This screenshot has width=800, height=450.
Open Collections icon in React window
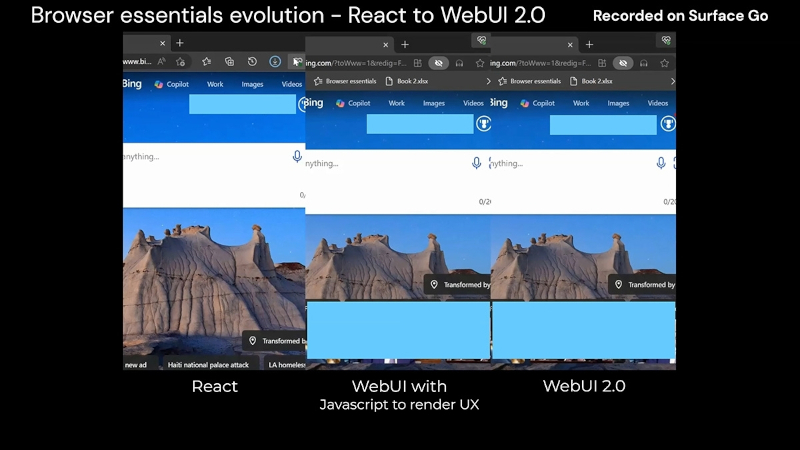230,62
